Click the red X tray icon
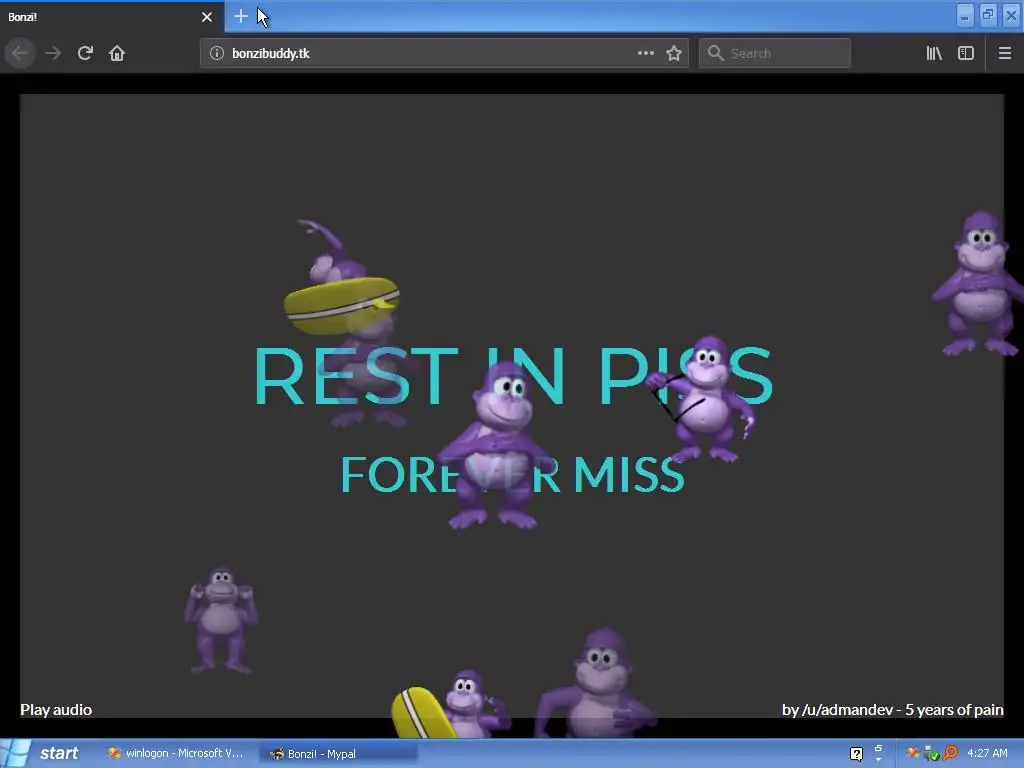 tap(913, 753)
